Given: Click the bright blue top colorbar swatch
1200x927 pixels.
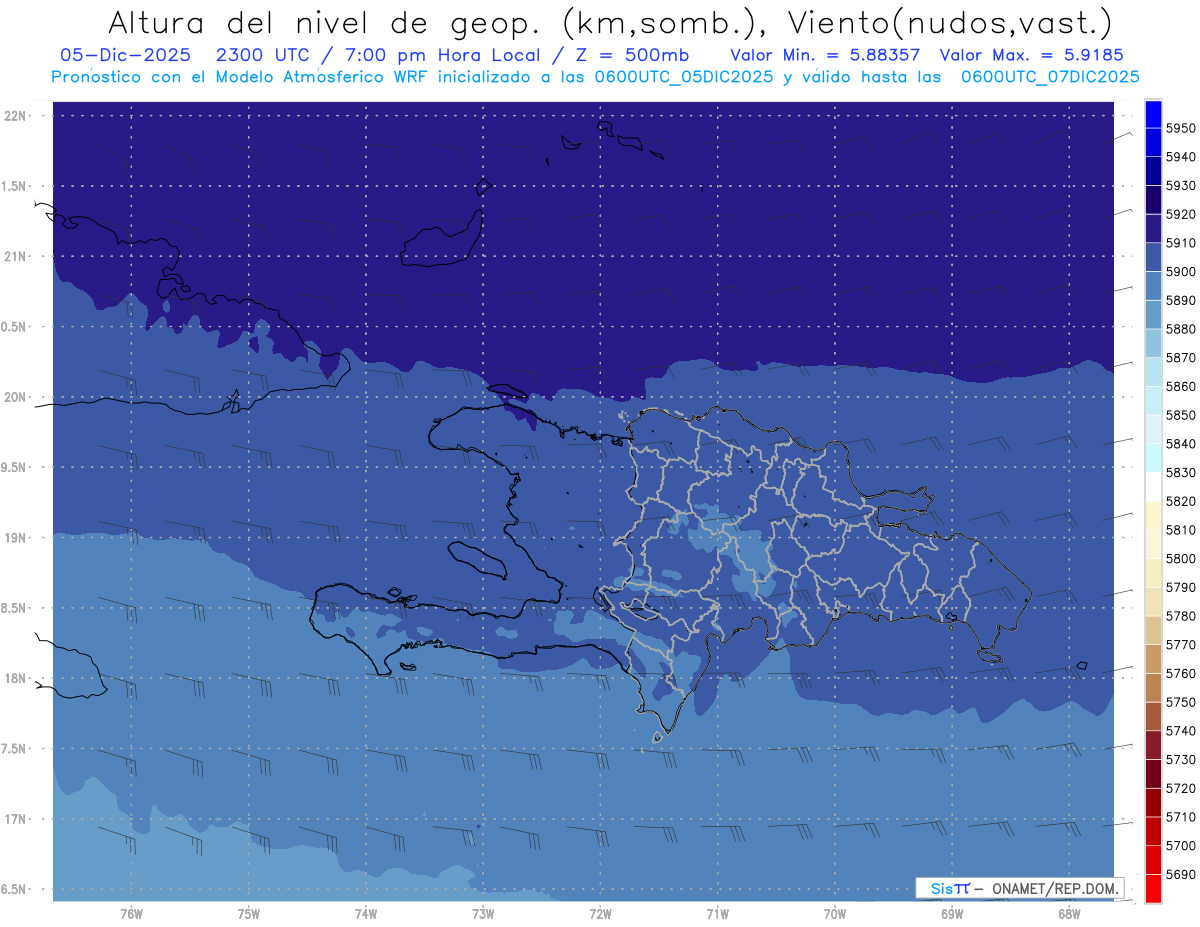Looking at the screenshot, I should pyautogui.click(x=1153, y=114).
